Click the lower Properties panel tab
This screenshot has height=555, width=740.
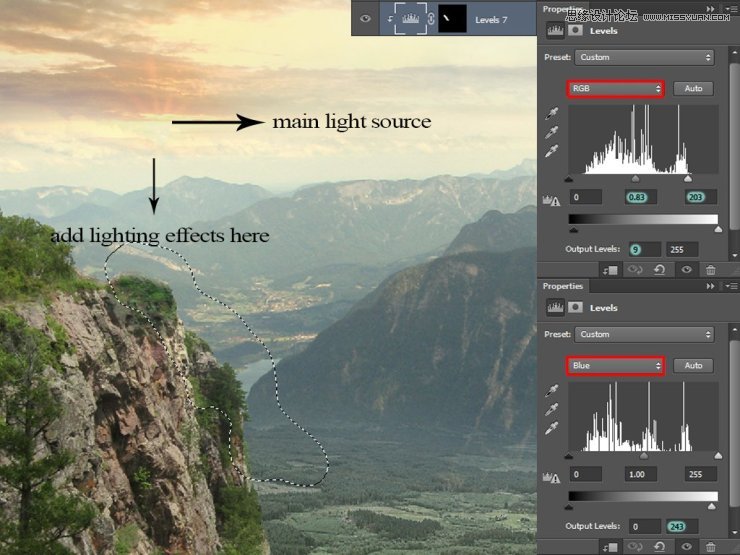click(x=563, y=286)
